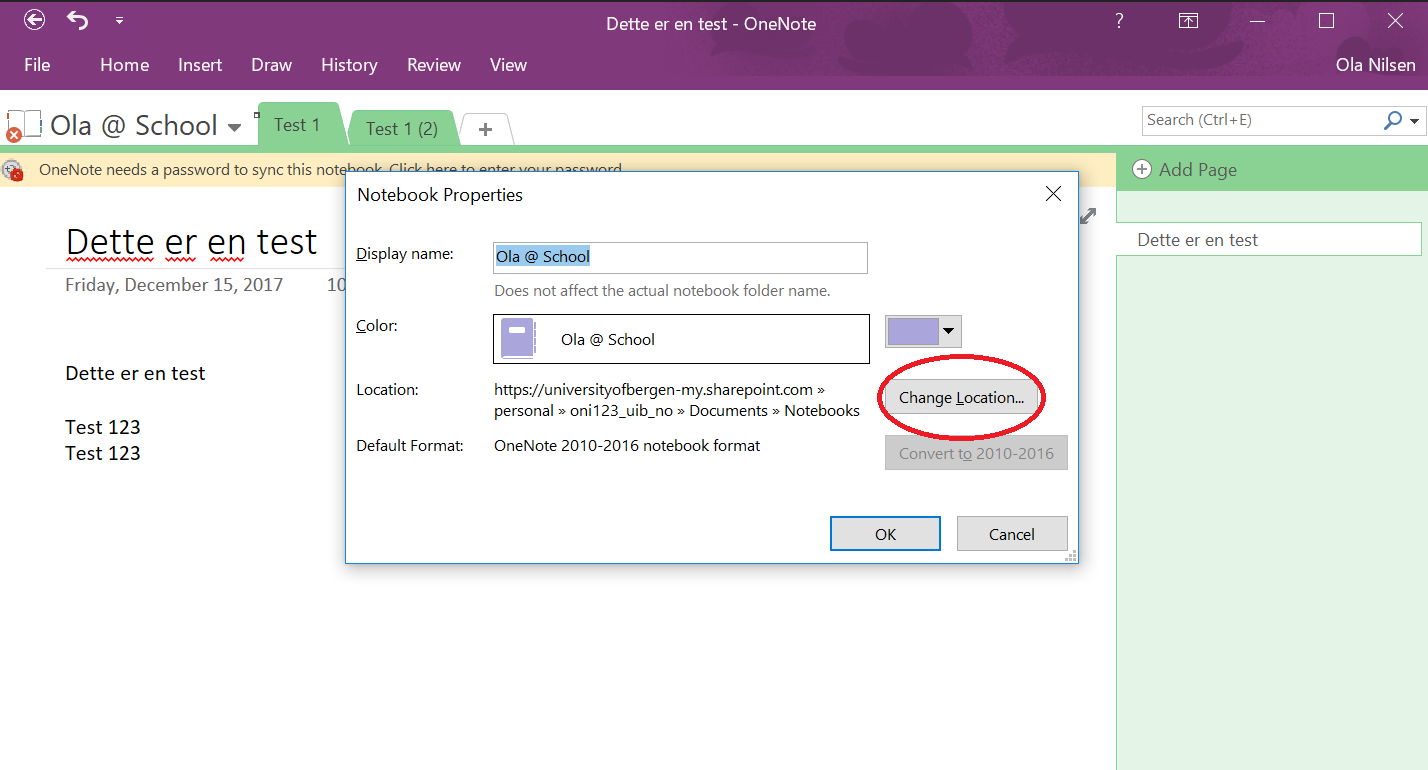Open the search scope dropdown arrow
This screenshot has height=770, width=1428.
pyautogui.click(x=1414, y=121)
